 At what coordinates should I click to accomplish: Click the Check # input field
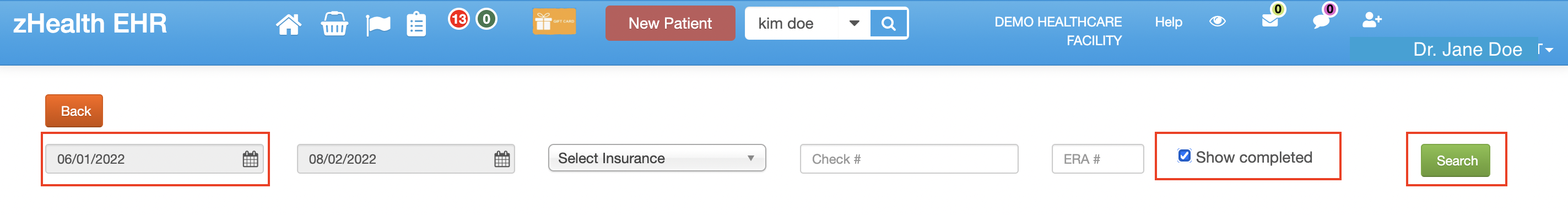click(x=909, y=159)
